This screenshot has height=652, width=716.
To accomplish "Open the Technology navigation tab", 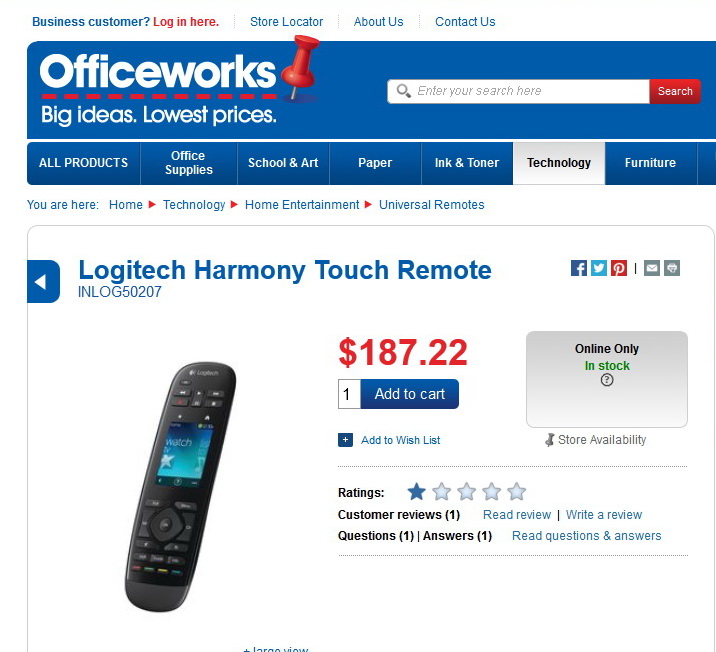I will [x=559, y=163].
